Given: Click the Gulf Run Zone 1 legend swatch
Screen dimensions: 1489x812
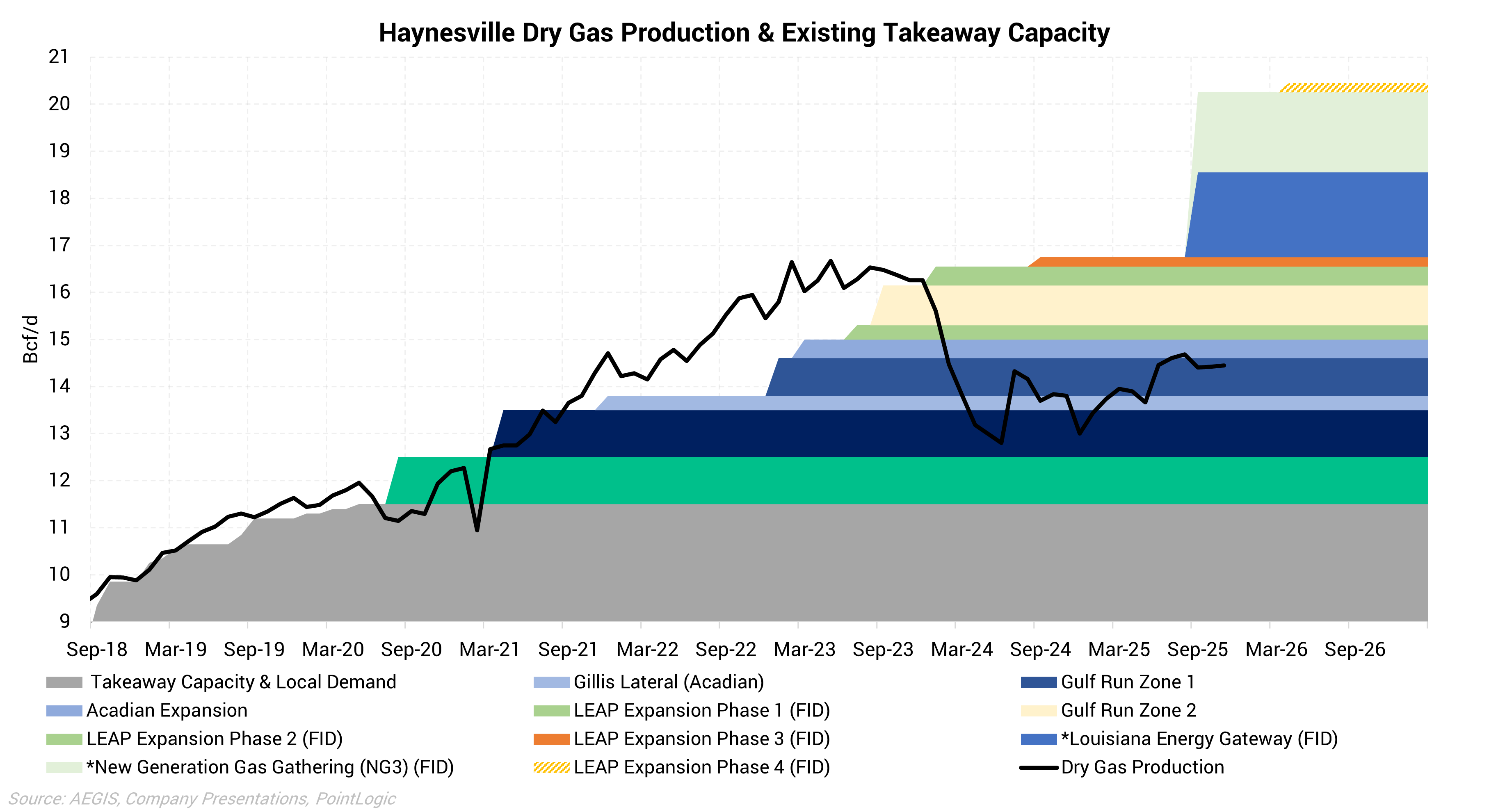Looking at the screenshot, I should click(x=1039, y=682).
